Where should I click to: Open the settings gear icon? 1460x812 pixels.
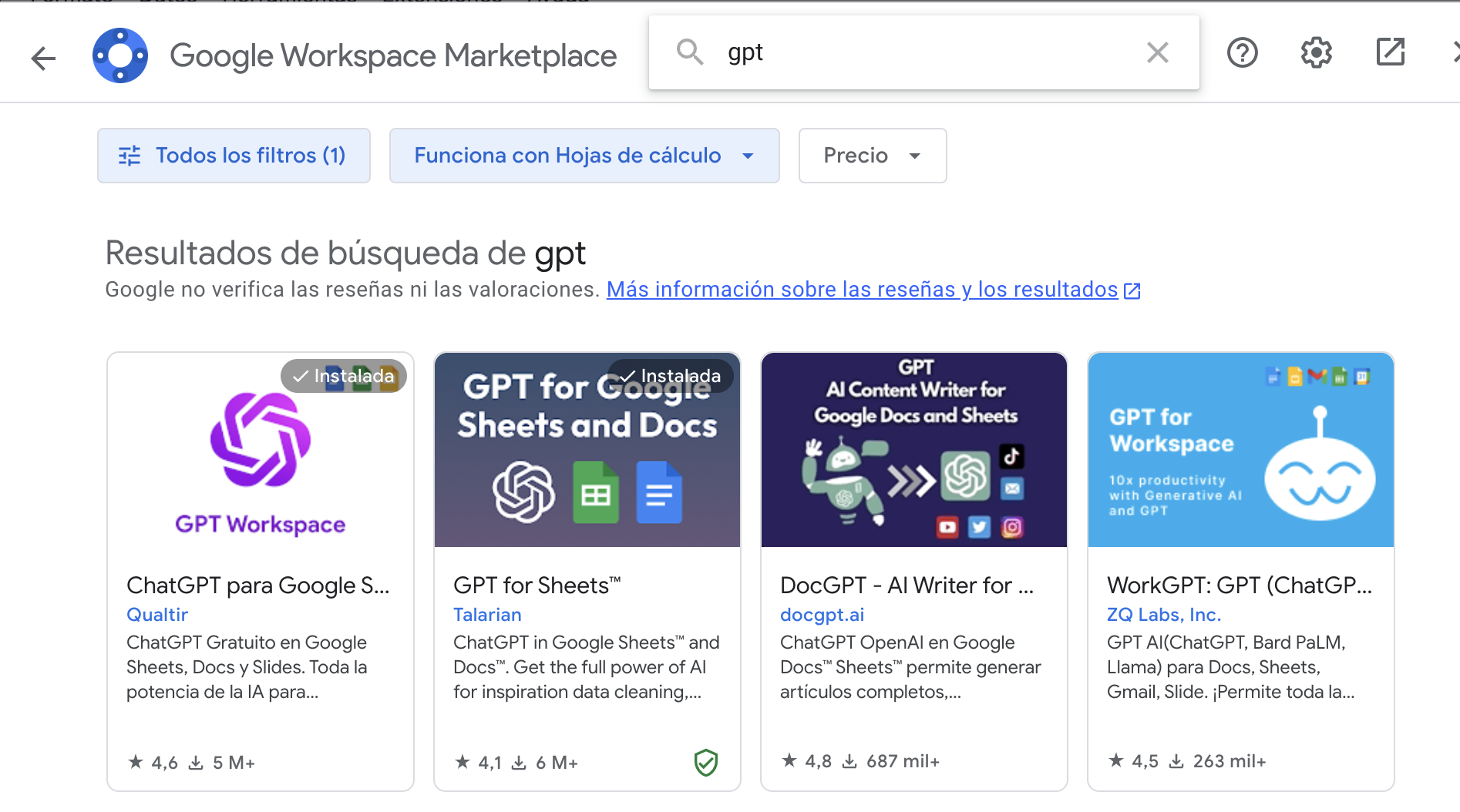coord(1316,52)
